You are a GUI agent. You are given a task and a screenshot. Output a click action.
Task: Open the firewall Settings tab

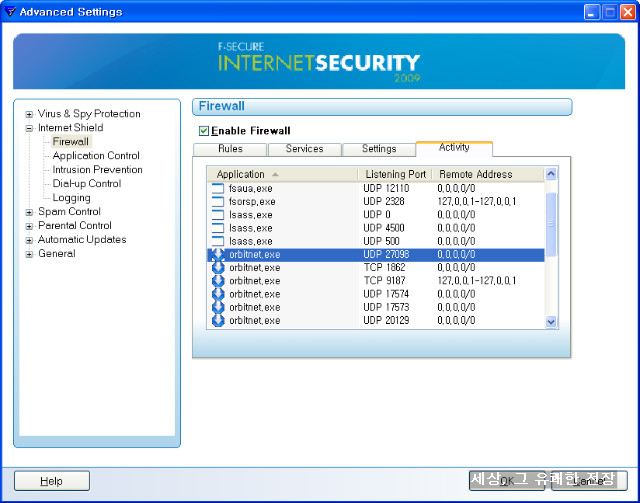(x=379, y=149)
